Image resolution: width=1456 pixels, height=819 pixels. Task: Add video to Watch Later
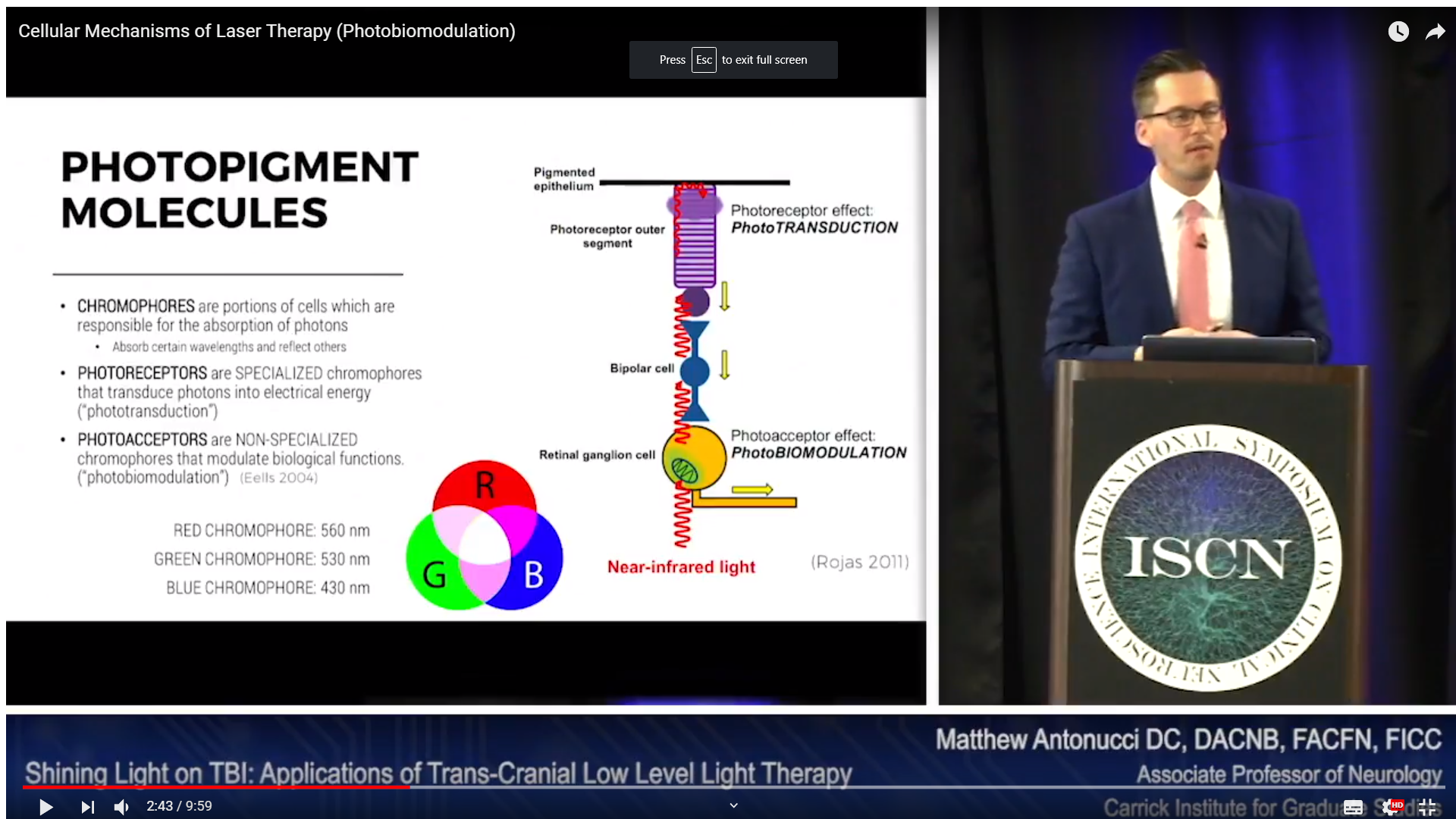coord(1398,31)
